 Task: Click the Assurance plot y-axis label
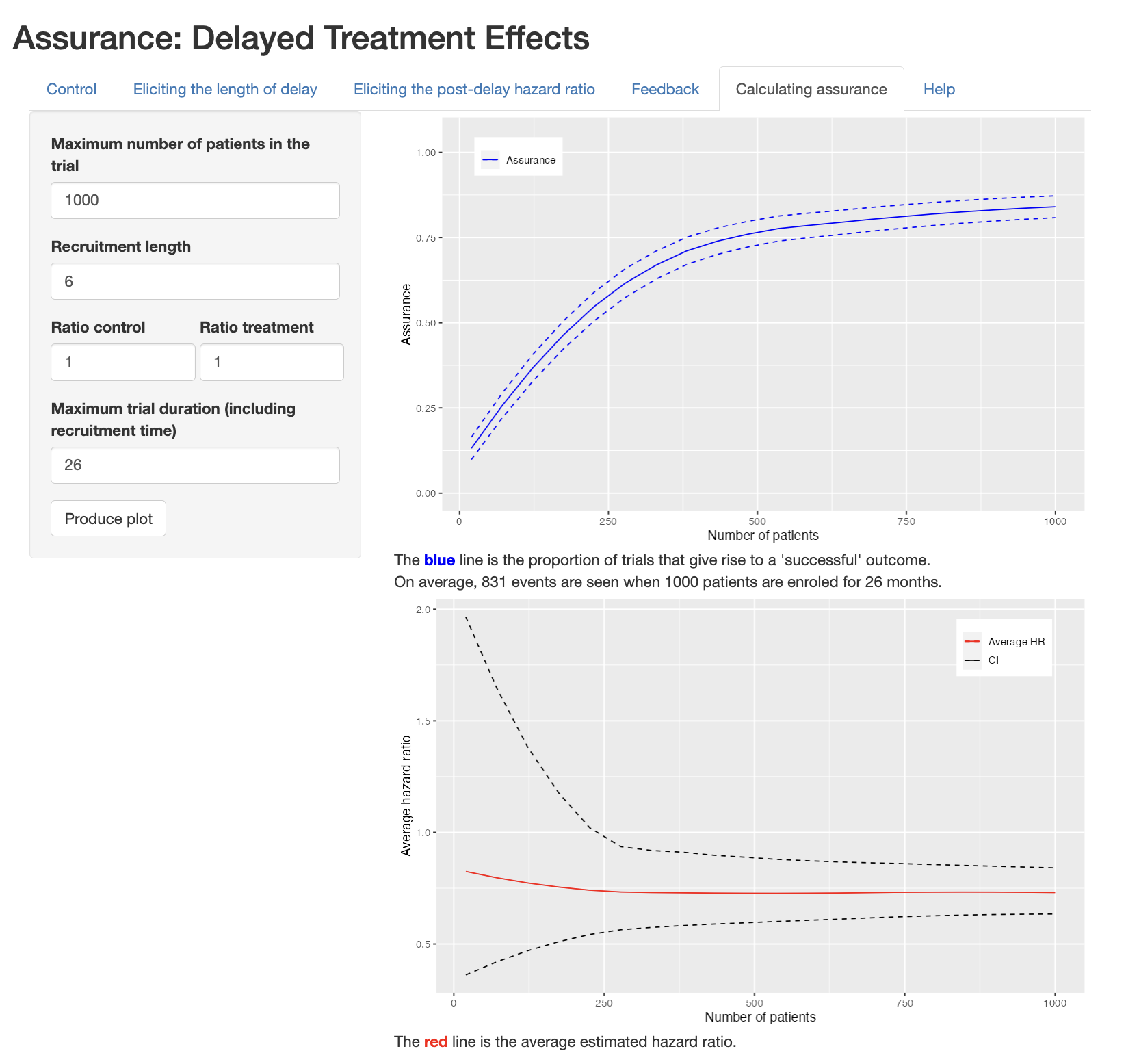point(406,315)
